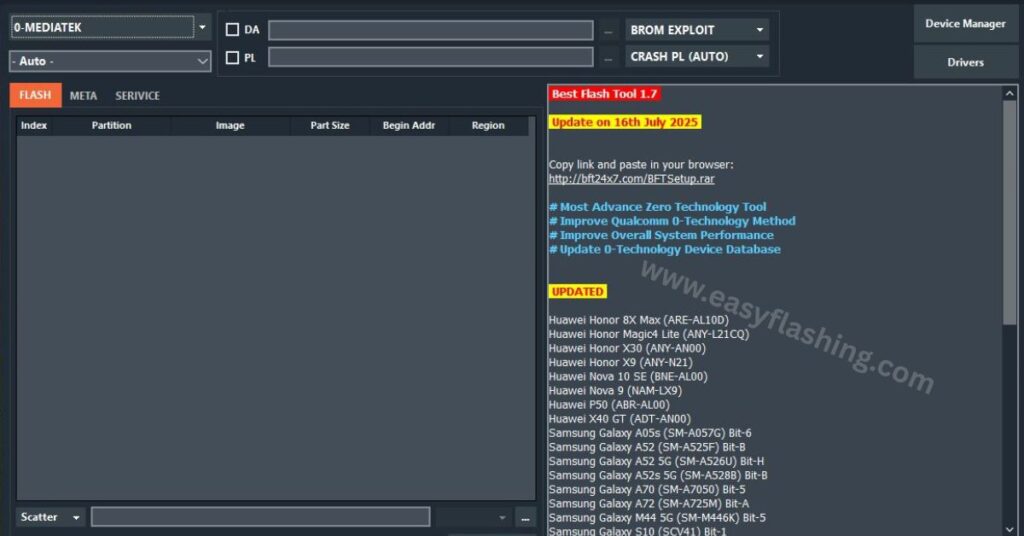Open the BROM EXPLOIT dropdown
The height and width of the screenshot is (536, 1024).
tap(697, 30)
